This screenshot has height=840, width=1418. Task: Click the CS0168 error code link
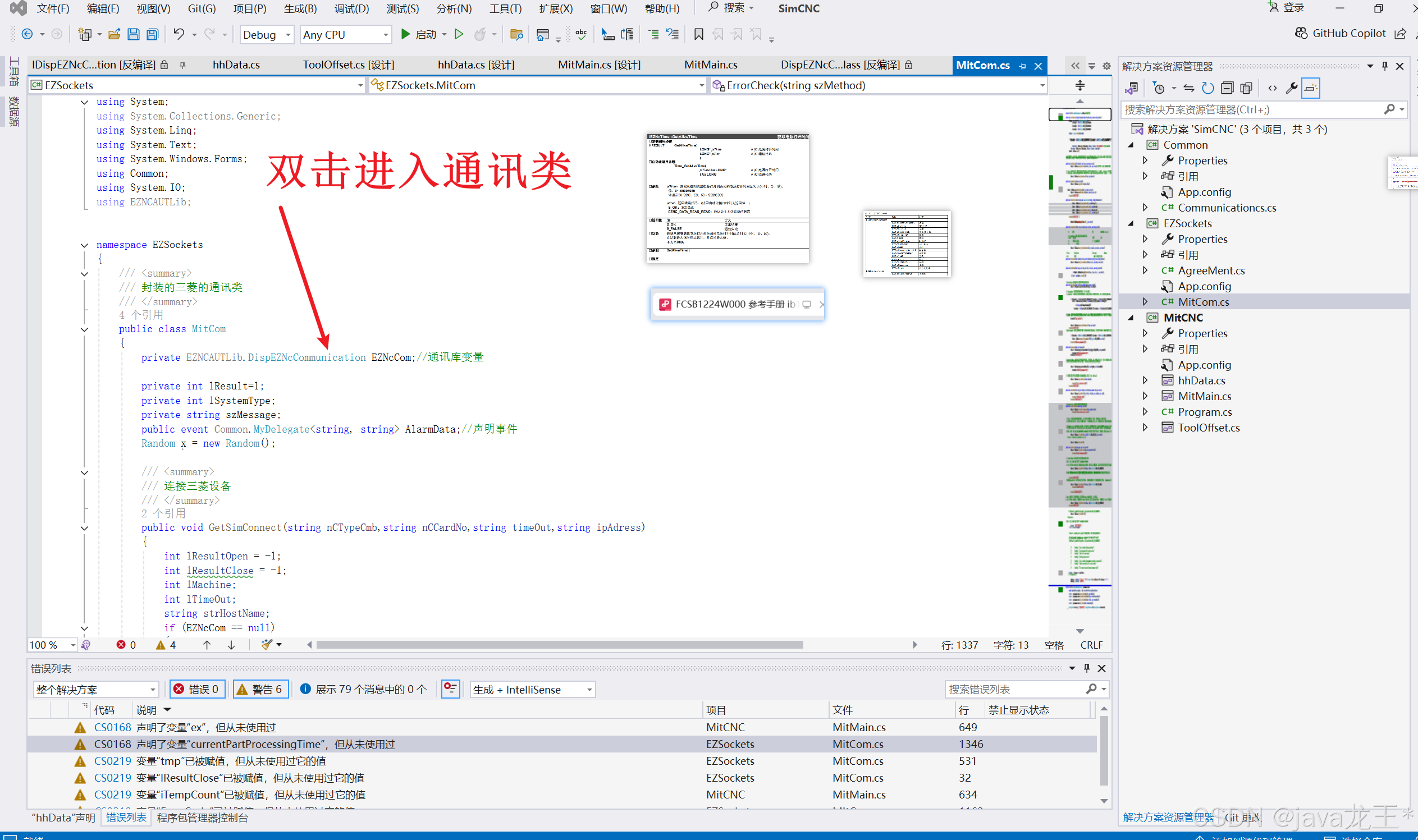[112, 727]
